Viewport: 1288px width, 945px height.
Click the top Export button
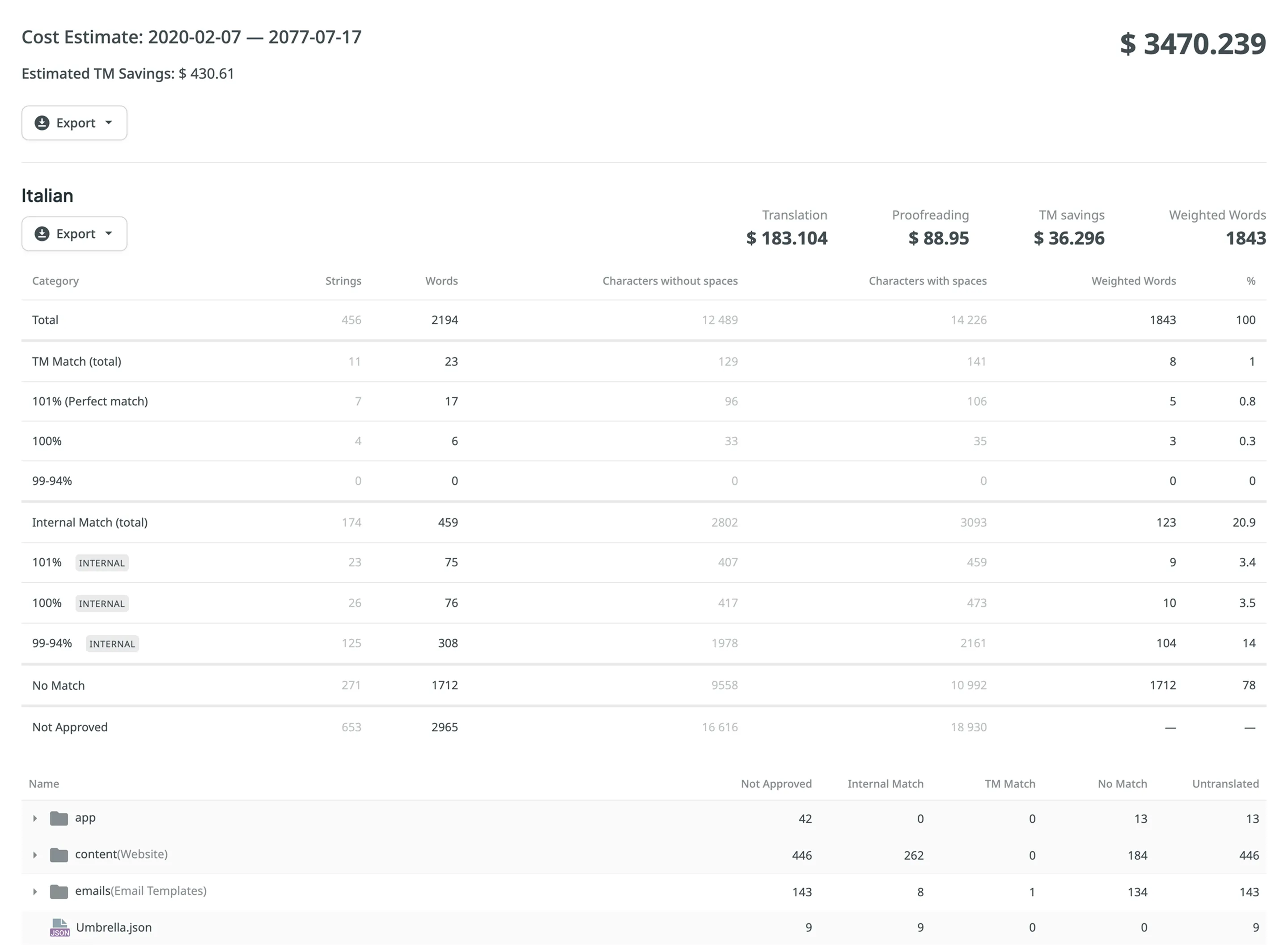(x=74, y=122)
